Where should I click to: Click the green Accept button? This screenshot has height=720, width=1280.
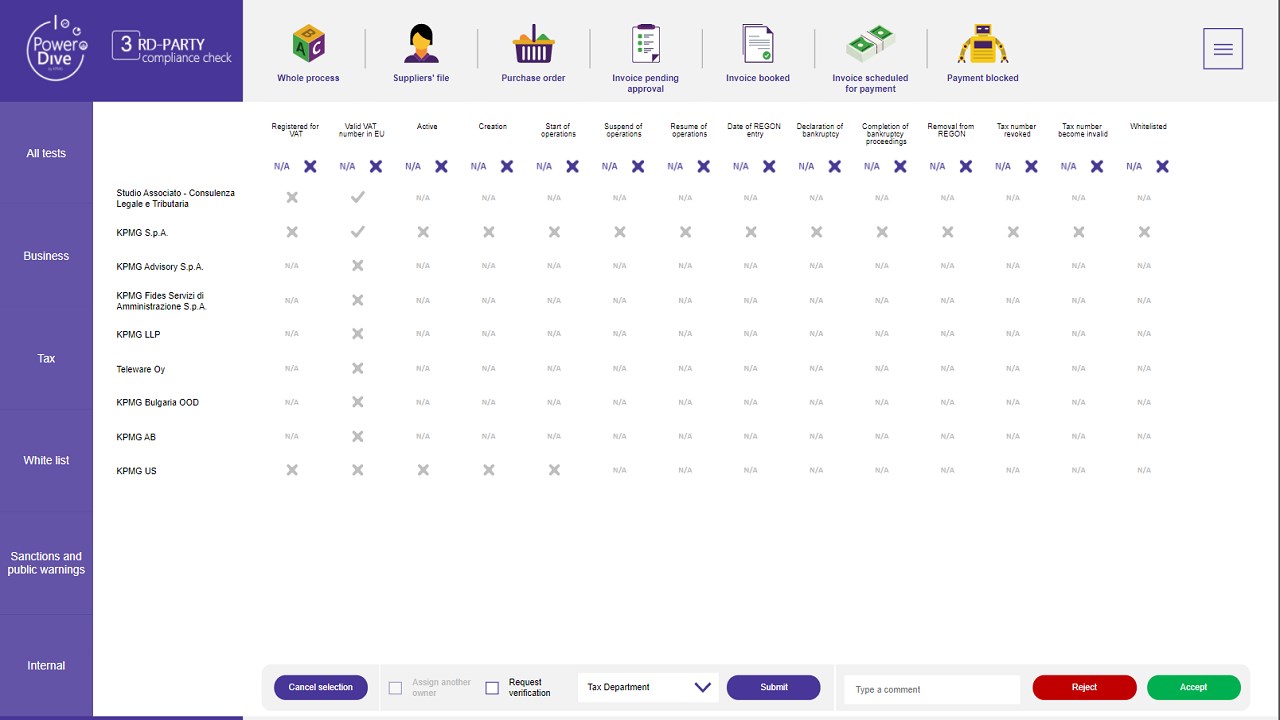1193,687
